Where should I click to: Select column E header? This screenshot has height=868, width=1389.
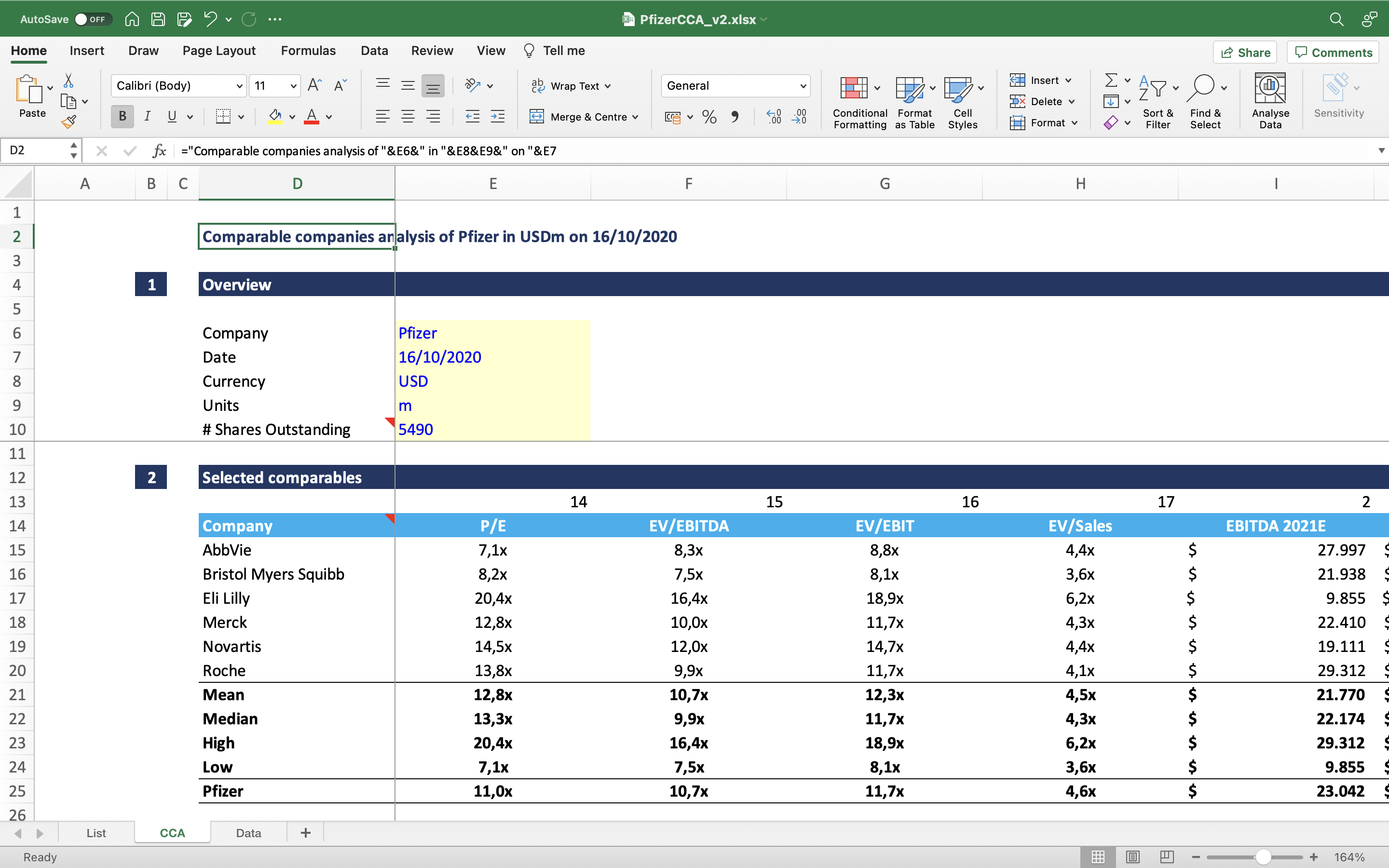(492, 184)
